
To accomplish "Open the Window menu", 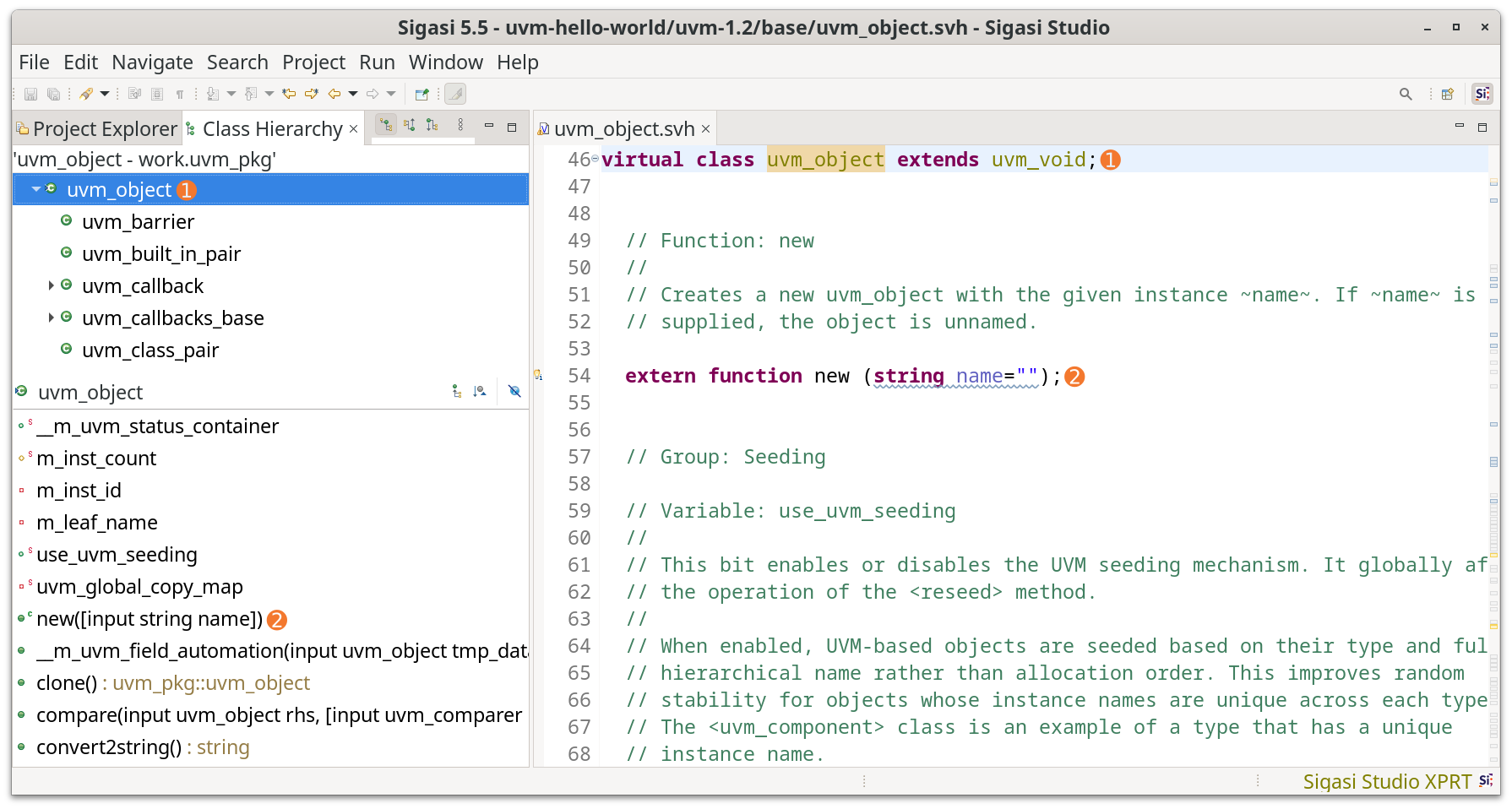I will click(446, 62).
